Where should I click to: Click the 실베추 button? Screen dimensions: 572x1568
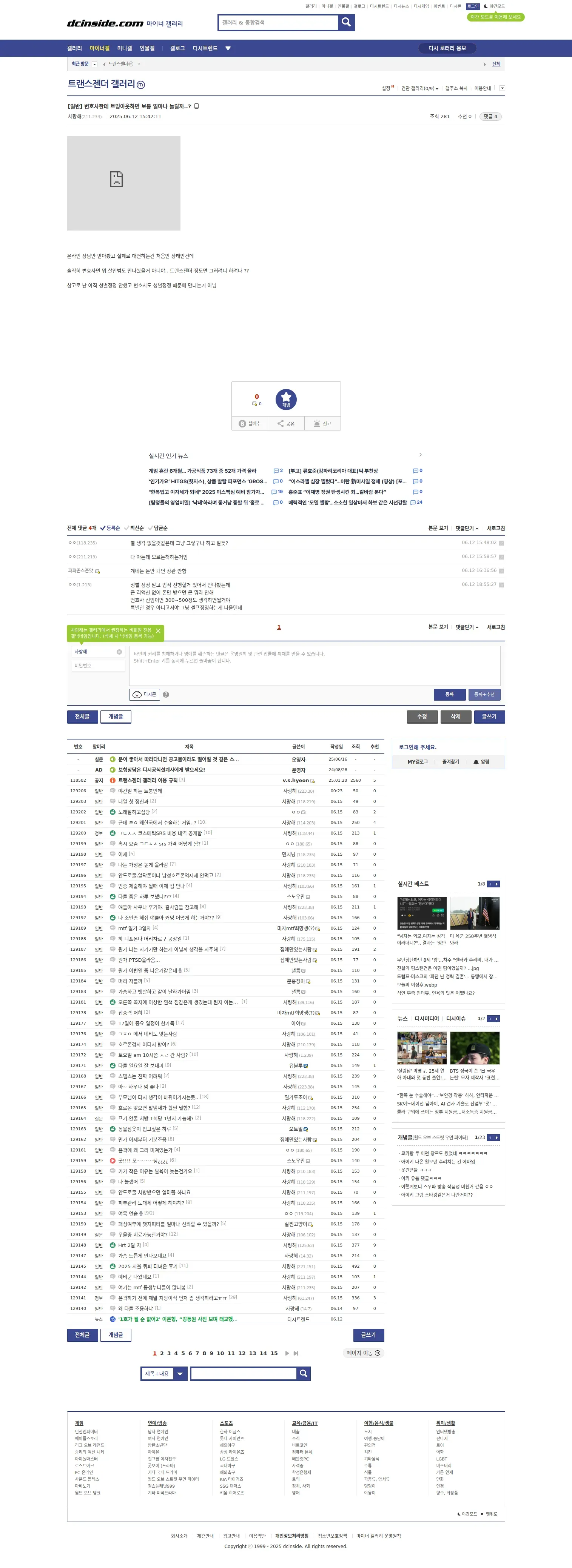click(250, 424)
